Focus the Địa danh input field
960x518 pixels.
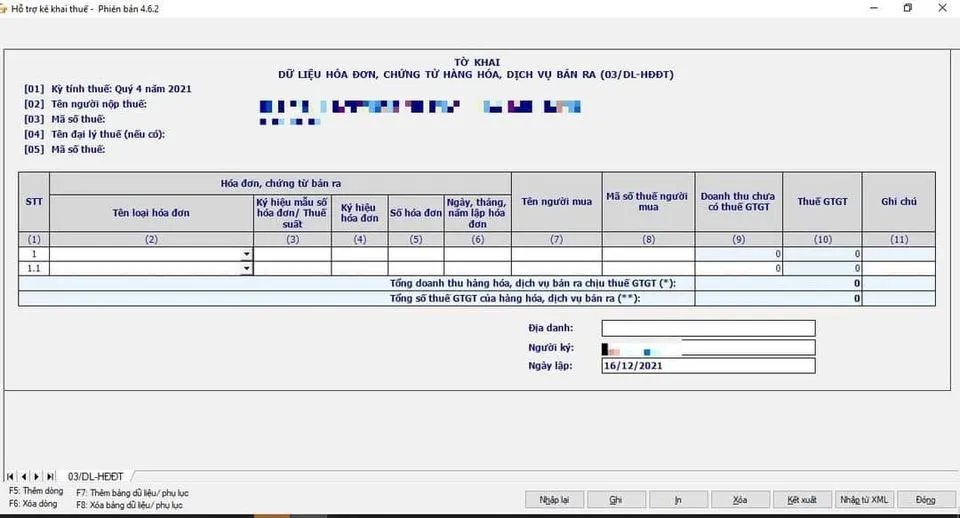[x=708, y=328]
